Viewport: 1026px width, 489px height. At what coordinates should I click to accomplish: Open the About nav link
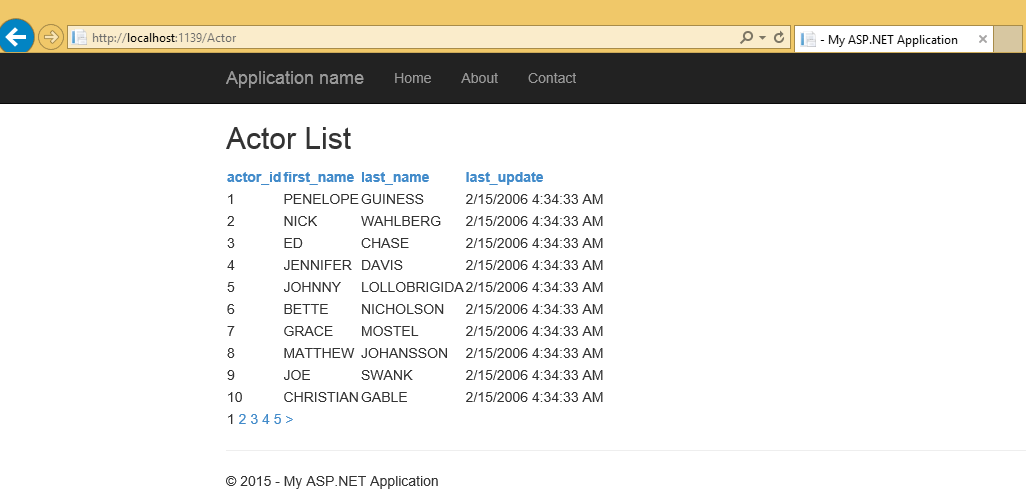(479, 78)
